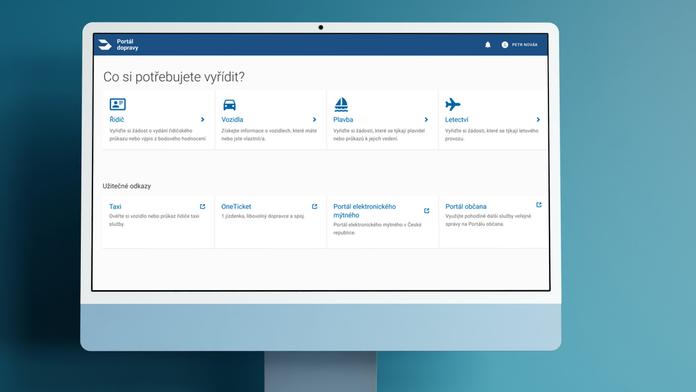Viewport: 696px width, 392px height.
Task: Open OneTicket external link icon
Action: click(x=314, y=206)
